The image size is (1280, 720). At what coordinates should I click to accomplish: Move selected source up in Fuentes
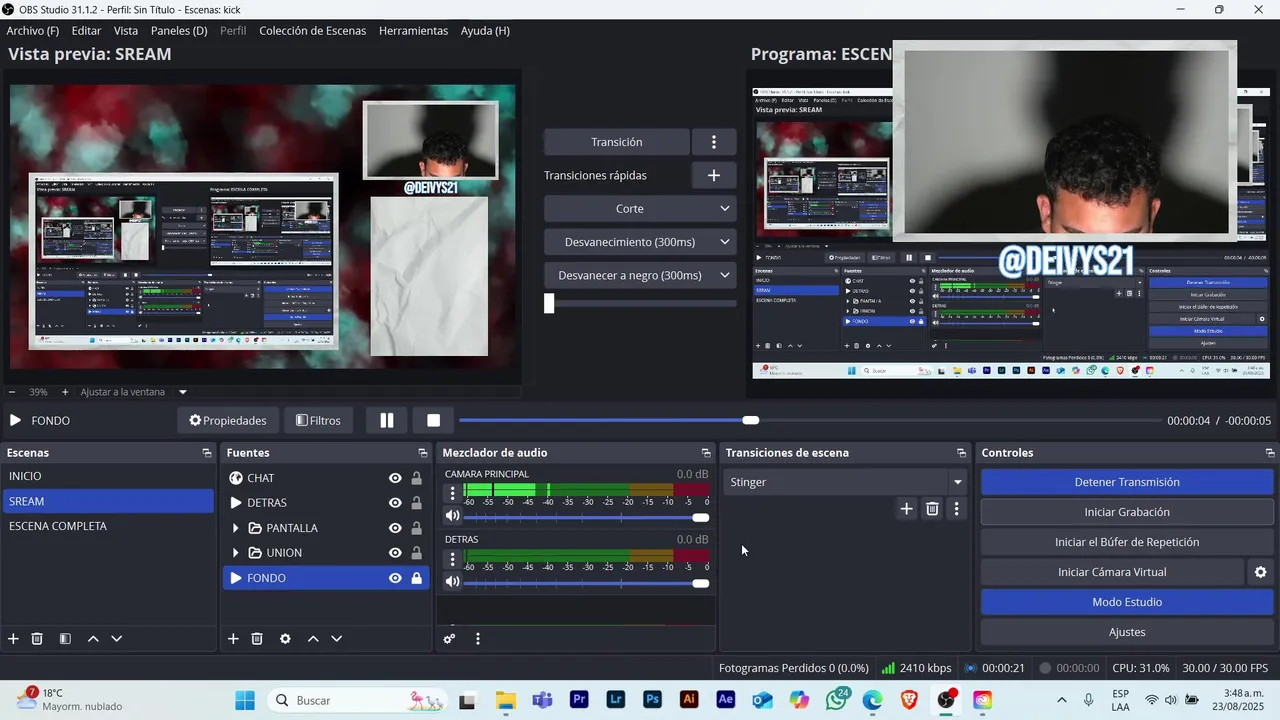point(313,639)
